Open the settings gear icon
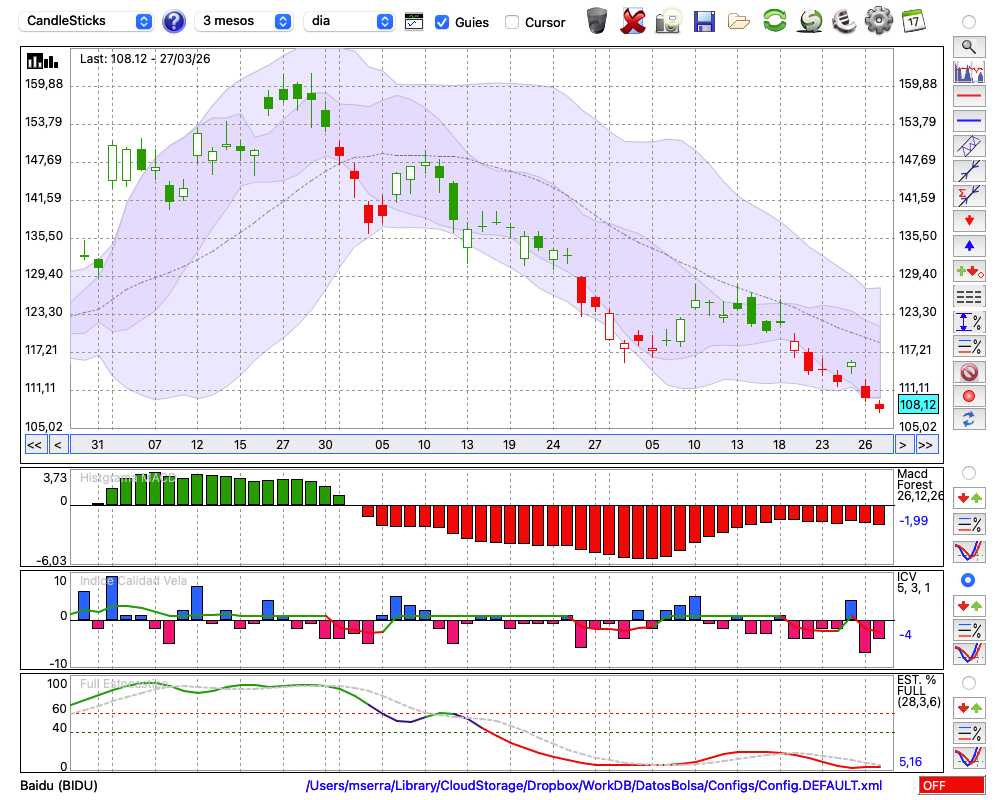 (x=878, y=21)
